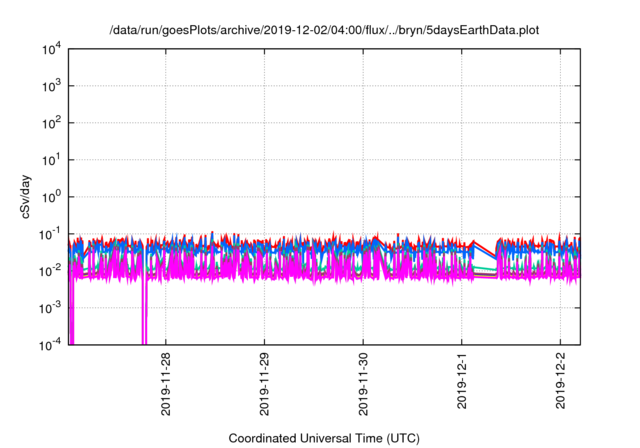
Task: Click the Coordinated Universal Time (UTC) axis label
Action: (324, 438)
